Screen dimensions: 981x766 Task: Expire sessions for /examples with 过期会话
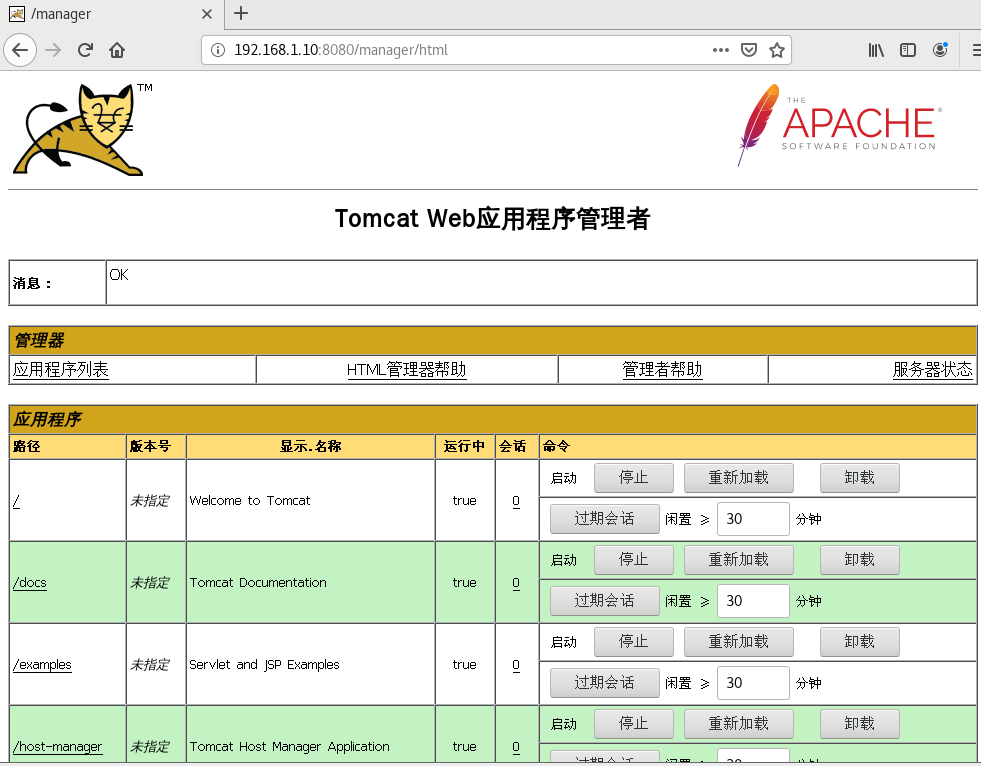pyautogui.click(x=604, y=683)
